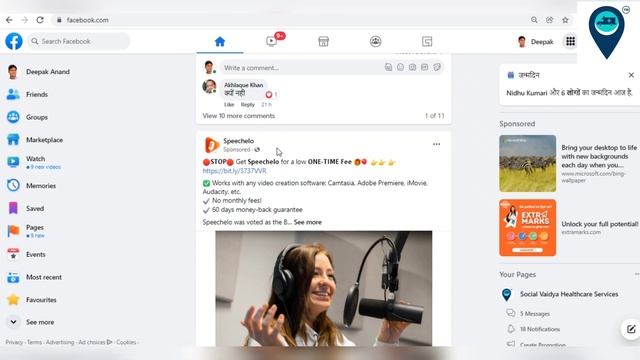640x360 pixels.
Task: Open Speechelo ad image of woman with microphone
Action: coord(324,289)
